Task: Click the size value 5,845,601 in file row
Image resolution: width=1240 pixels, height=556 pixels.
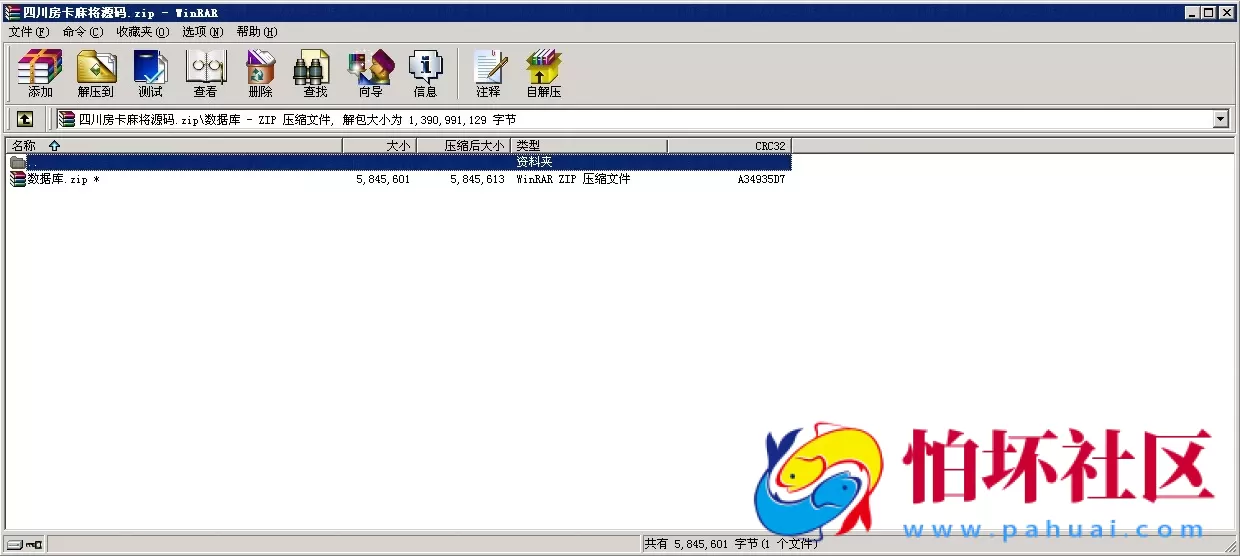Action: 383,180
